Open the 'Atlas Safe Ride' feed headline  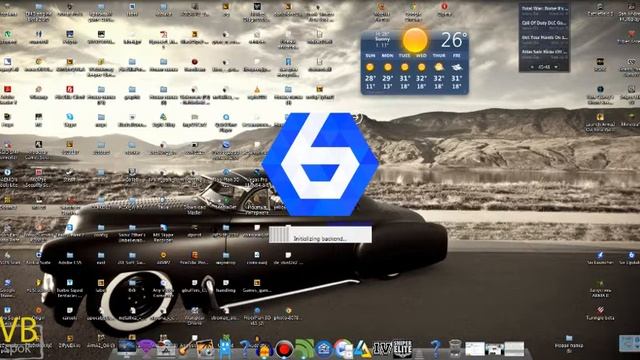544,52
